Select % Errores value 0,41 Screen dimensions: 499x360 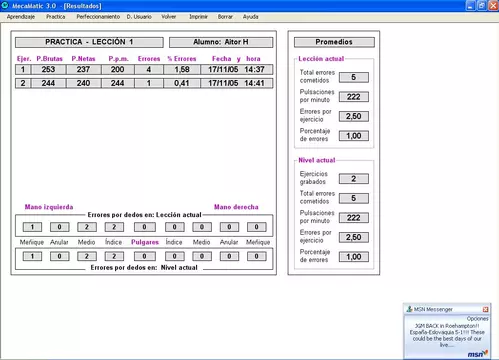[182, 83]
